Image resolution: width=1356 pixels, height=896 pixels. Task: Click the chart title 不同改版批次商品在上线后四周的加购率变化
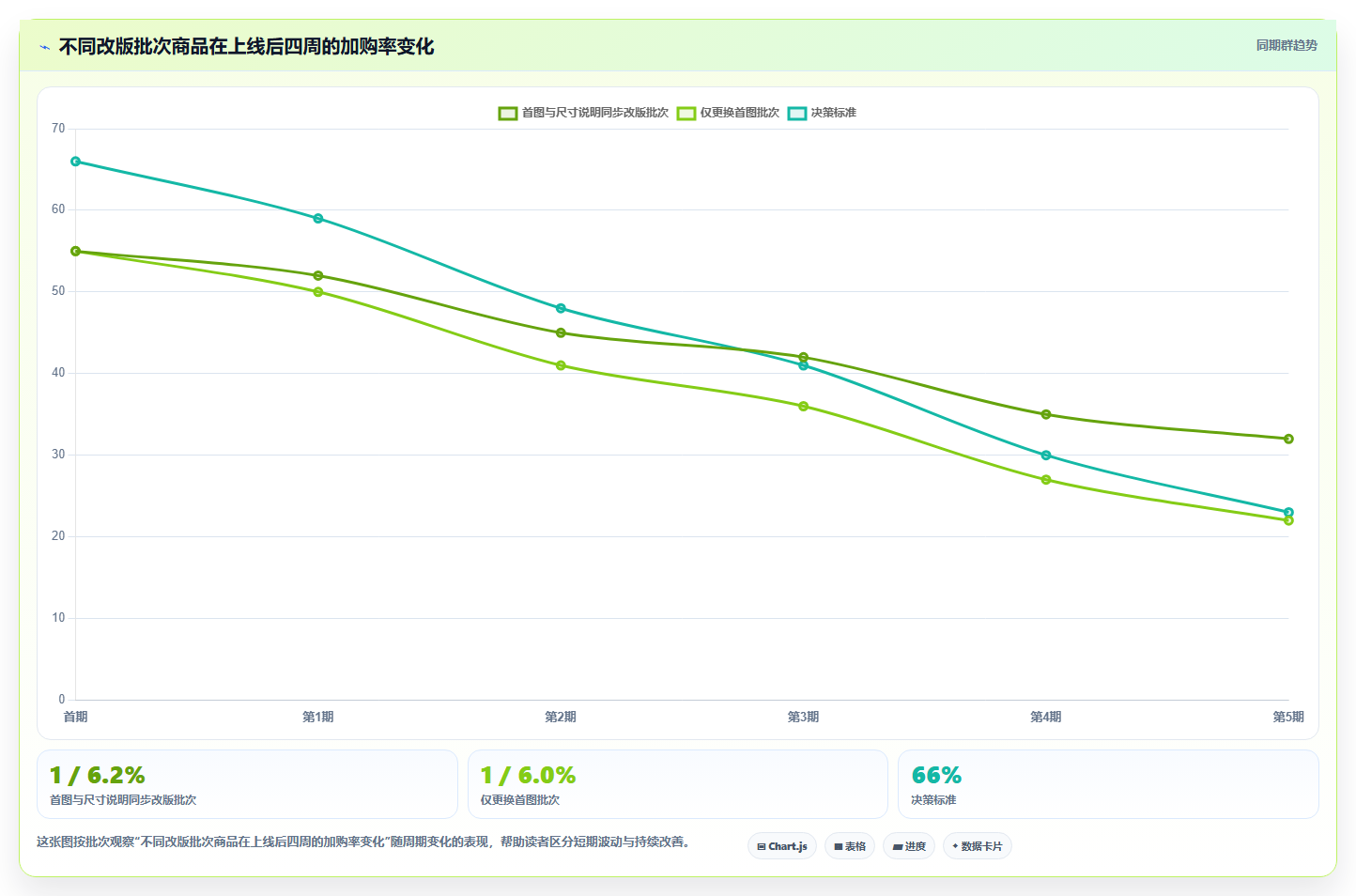coord(246,46)
